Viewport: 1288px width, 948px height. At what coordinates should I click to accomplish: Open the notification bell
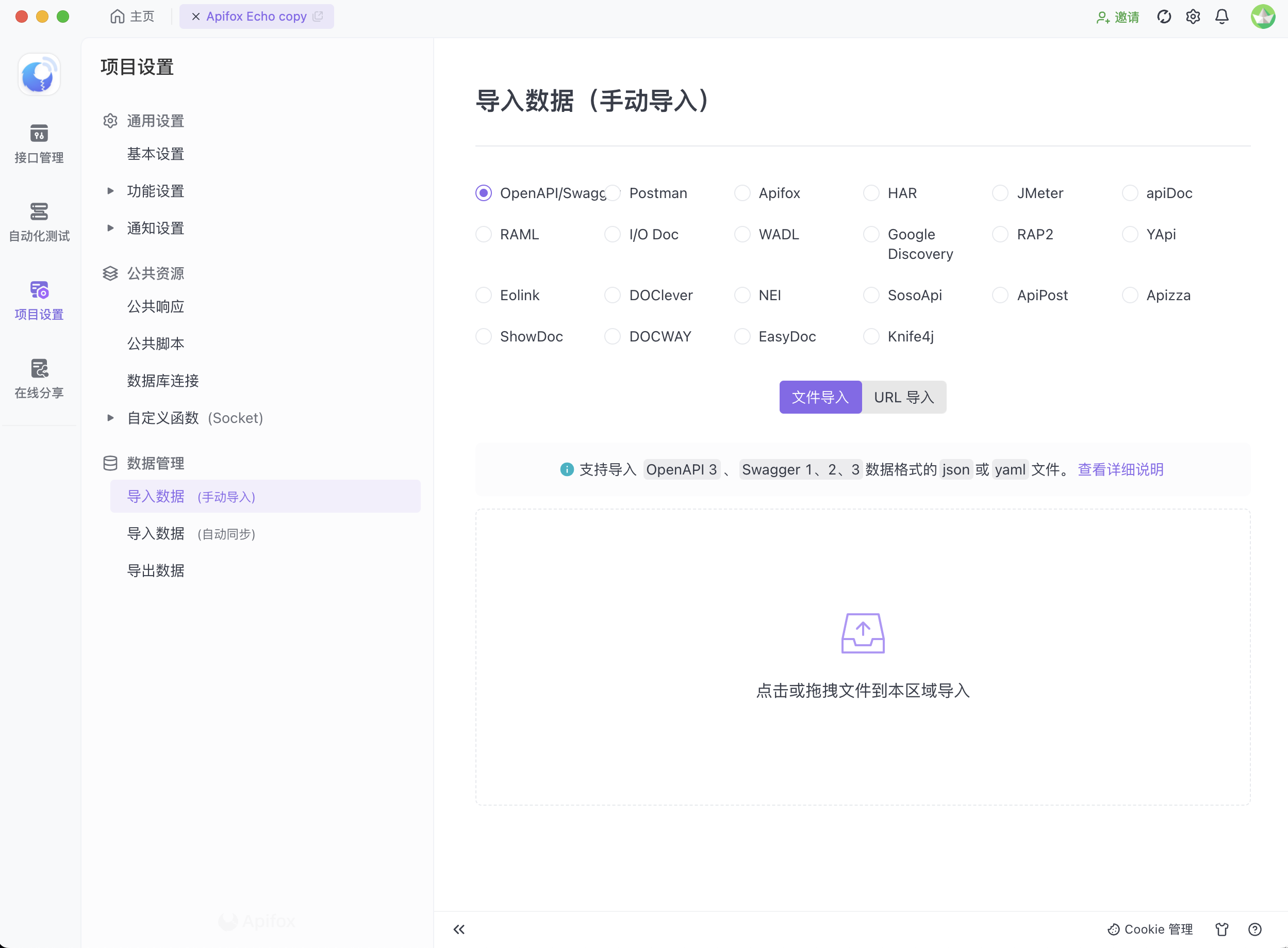(1221, 16)
